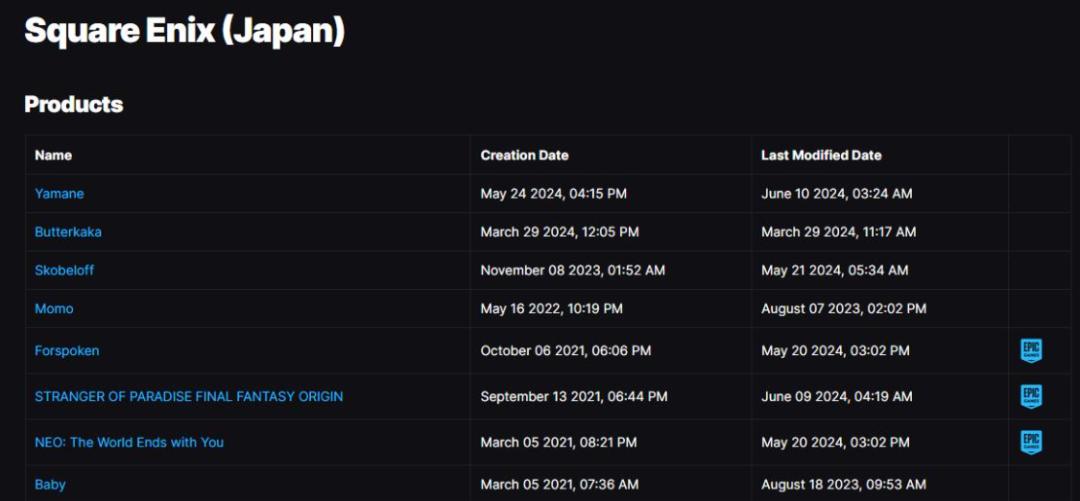
Task: Click Momo's August 07 2023 modified date
Action: coord(843,309)
